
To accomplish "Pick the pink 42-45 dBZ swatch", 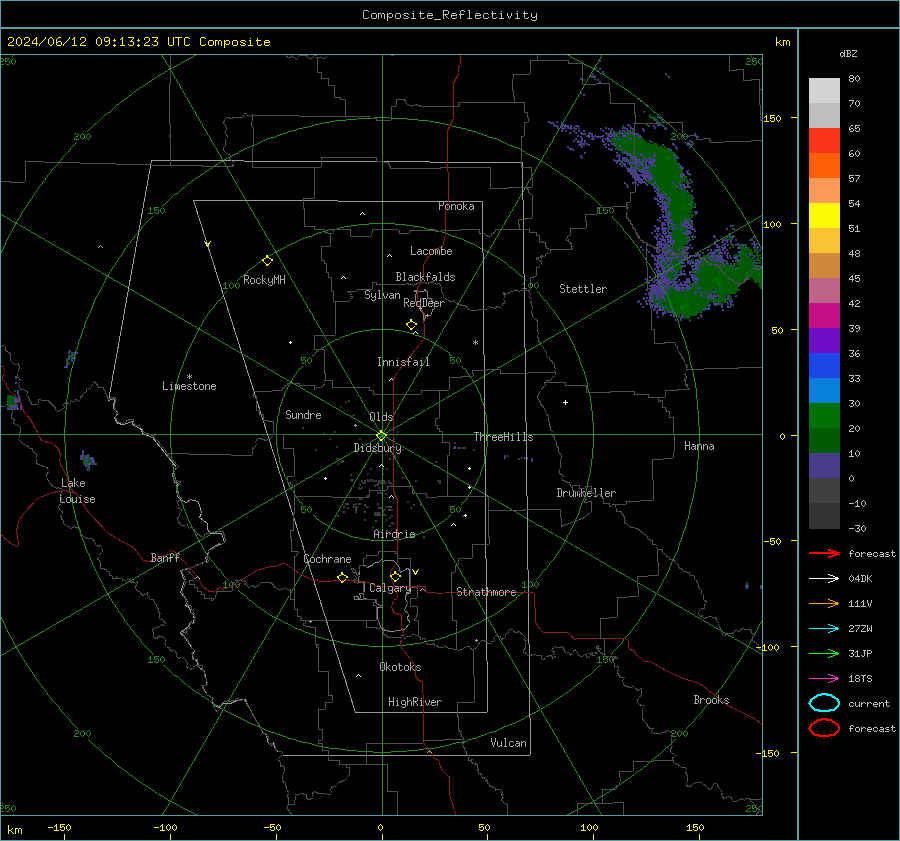I will pyautogui.click(x=824, y=290).
